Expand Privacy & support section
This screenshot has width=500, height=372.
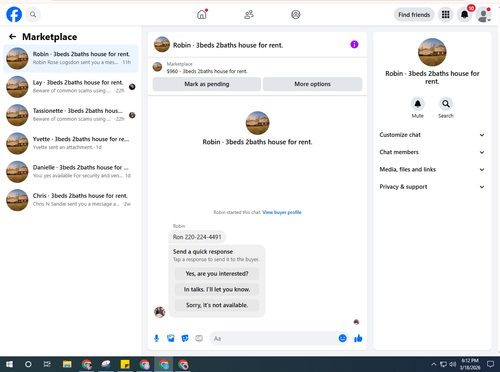coord(432,187)
